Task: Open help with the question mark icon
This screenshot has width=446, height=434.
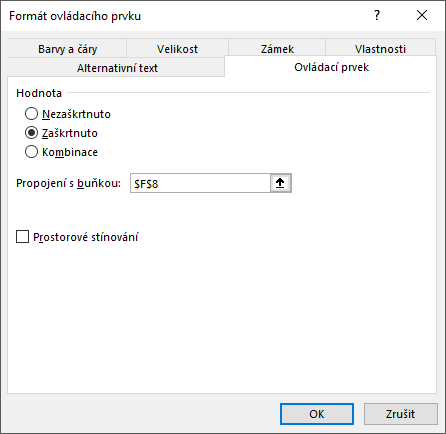Action: pyautogui.click(x=377, y=15)
